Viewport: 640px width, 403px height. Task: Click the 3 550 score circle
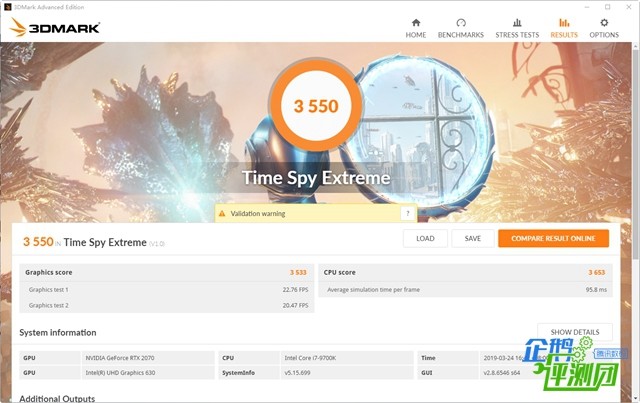click(316, 106)
